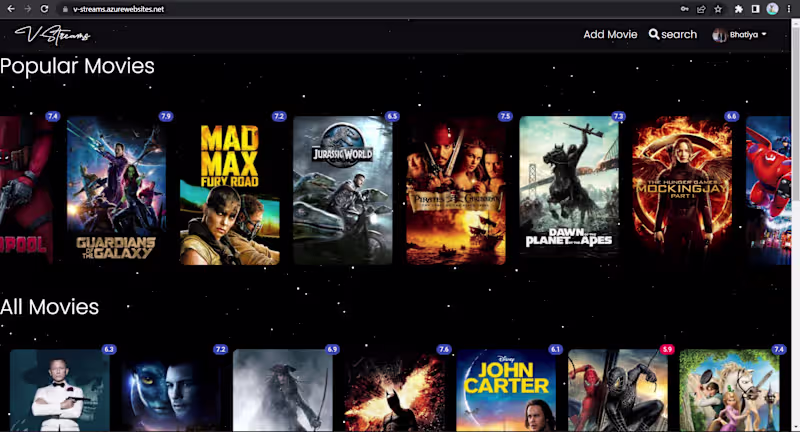Click the password key icon in address bar
The width and height of the screenshot is (800, 432).
(x=685, y=9)
